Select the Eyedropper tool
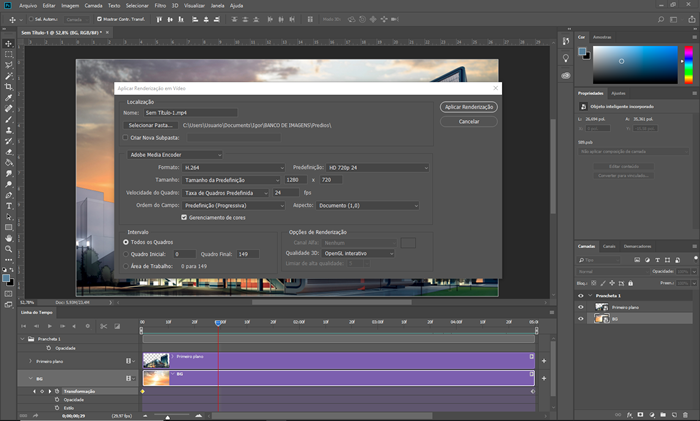The height and width of the screenshot is (421, 700). tap(8, 98)
